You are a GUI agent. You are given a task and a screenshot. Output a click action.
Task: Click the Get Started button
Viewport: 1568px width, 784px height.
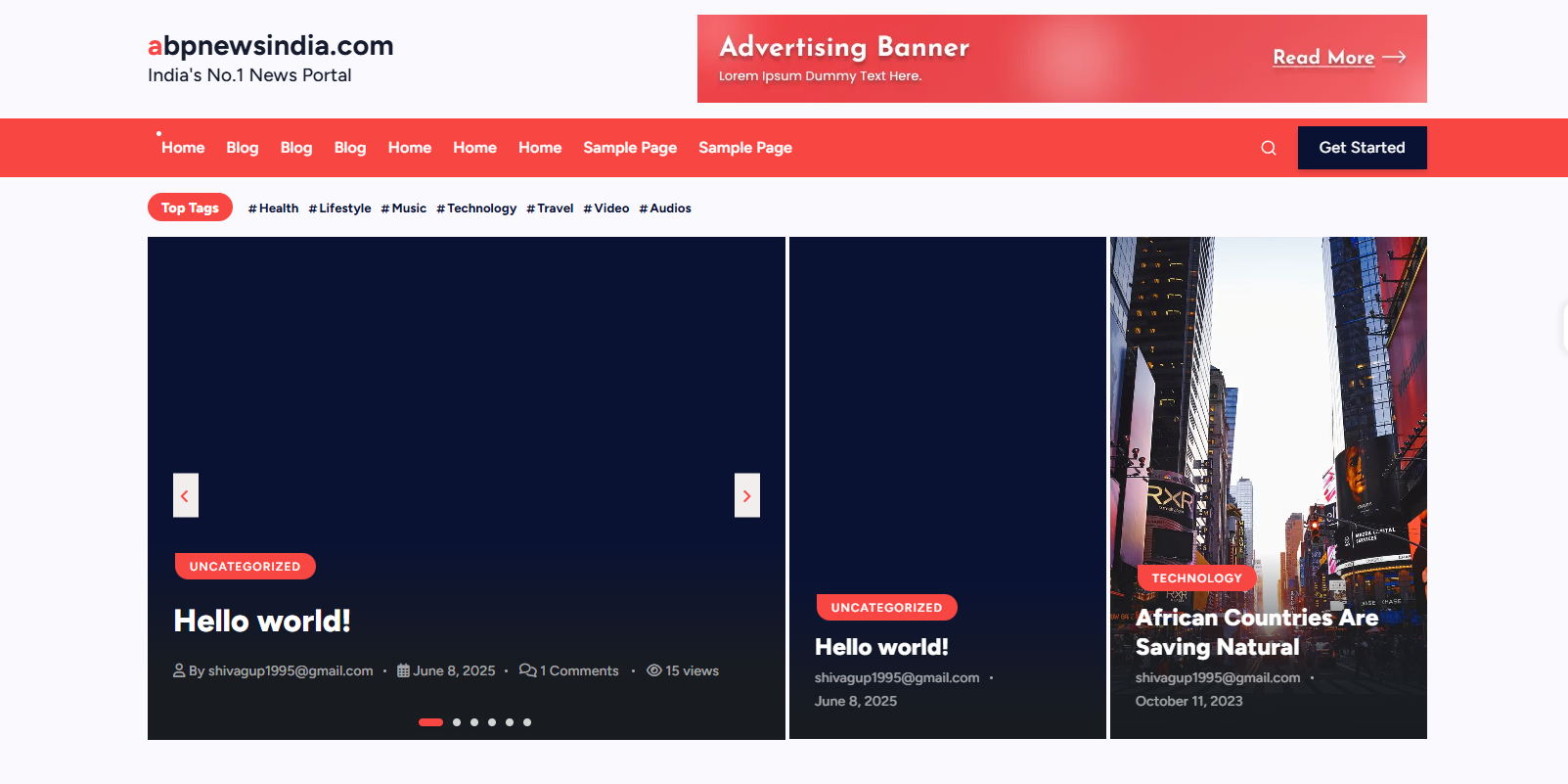pyautogui.click(x=1362, y=148)
